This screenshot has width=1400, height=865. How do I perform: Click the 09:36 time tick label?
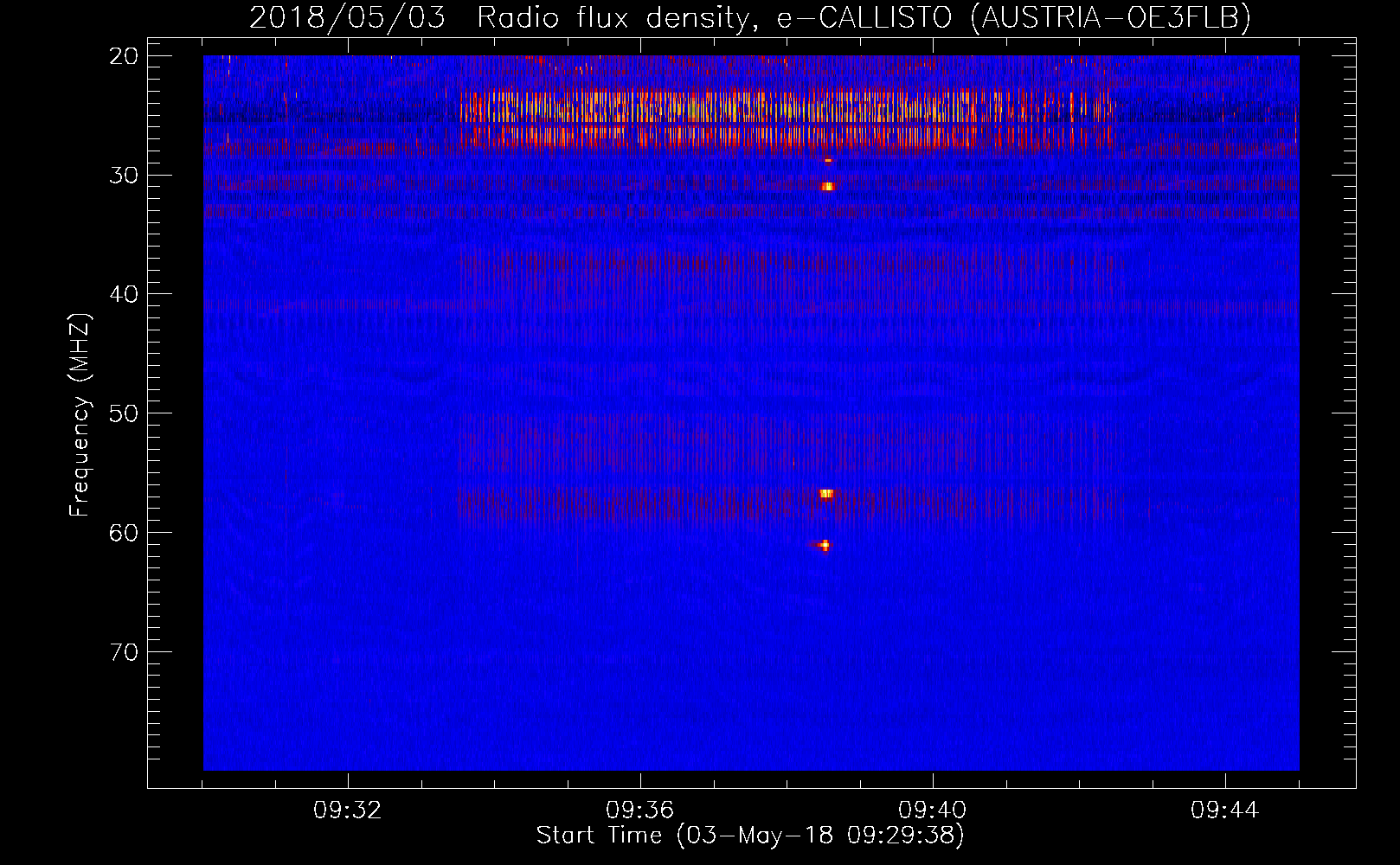click(640, 811)
